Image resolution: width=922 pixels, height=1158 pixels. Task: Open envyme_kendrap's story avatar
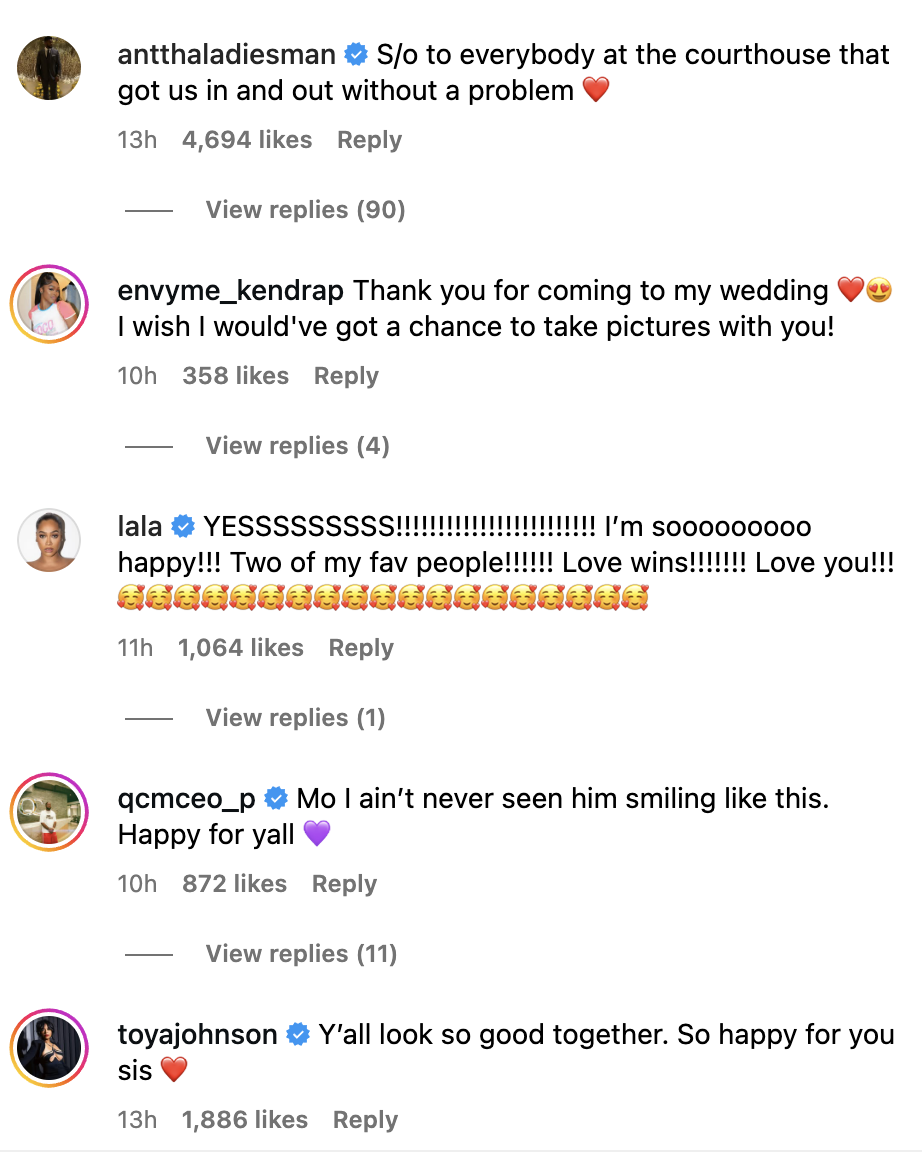pyautogui.click(x=49, y=304)
